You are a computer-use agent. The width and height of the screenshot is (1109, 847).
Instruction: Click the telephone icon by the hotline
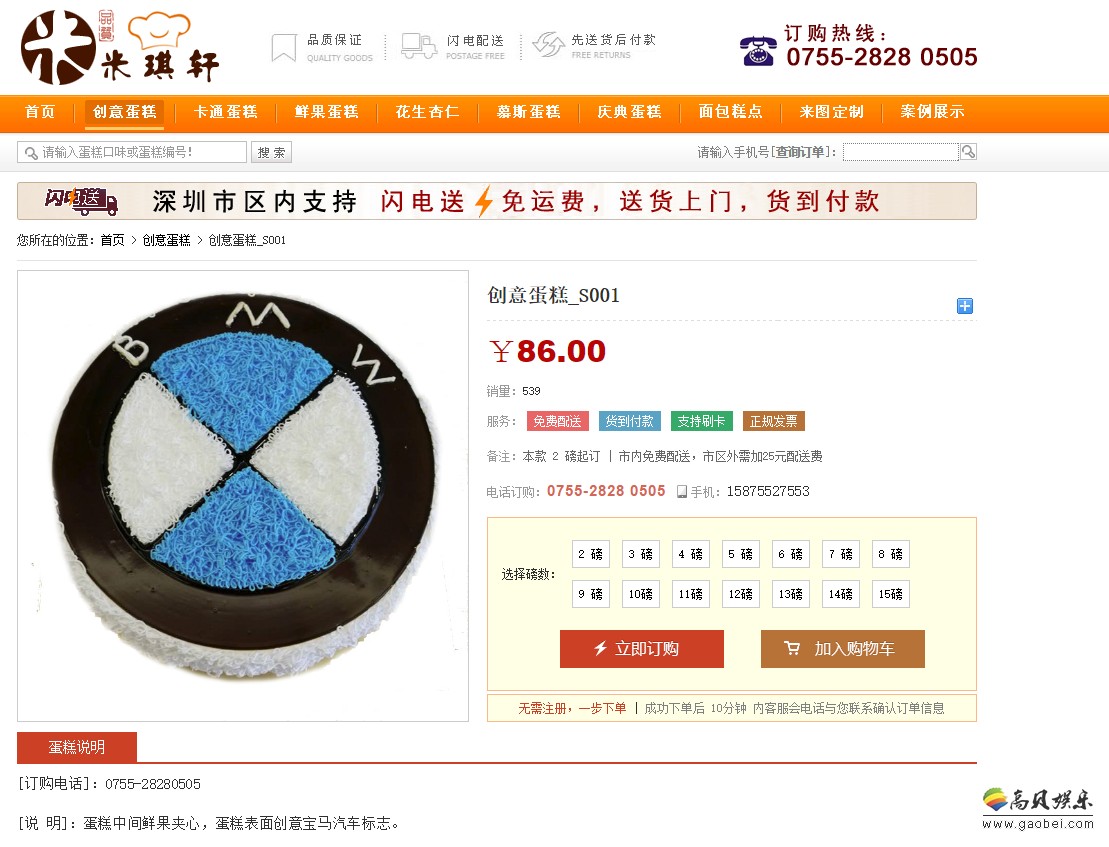click(x=758, y=51)
